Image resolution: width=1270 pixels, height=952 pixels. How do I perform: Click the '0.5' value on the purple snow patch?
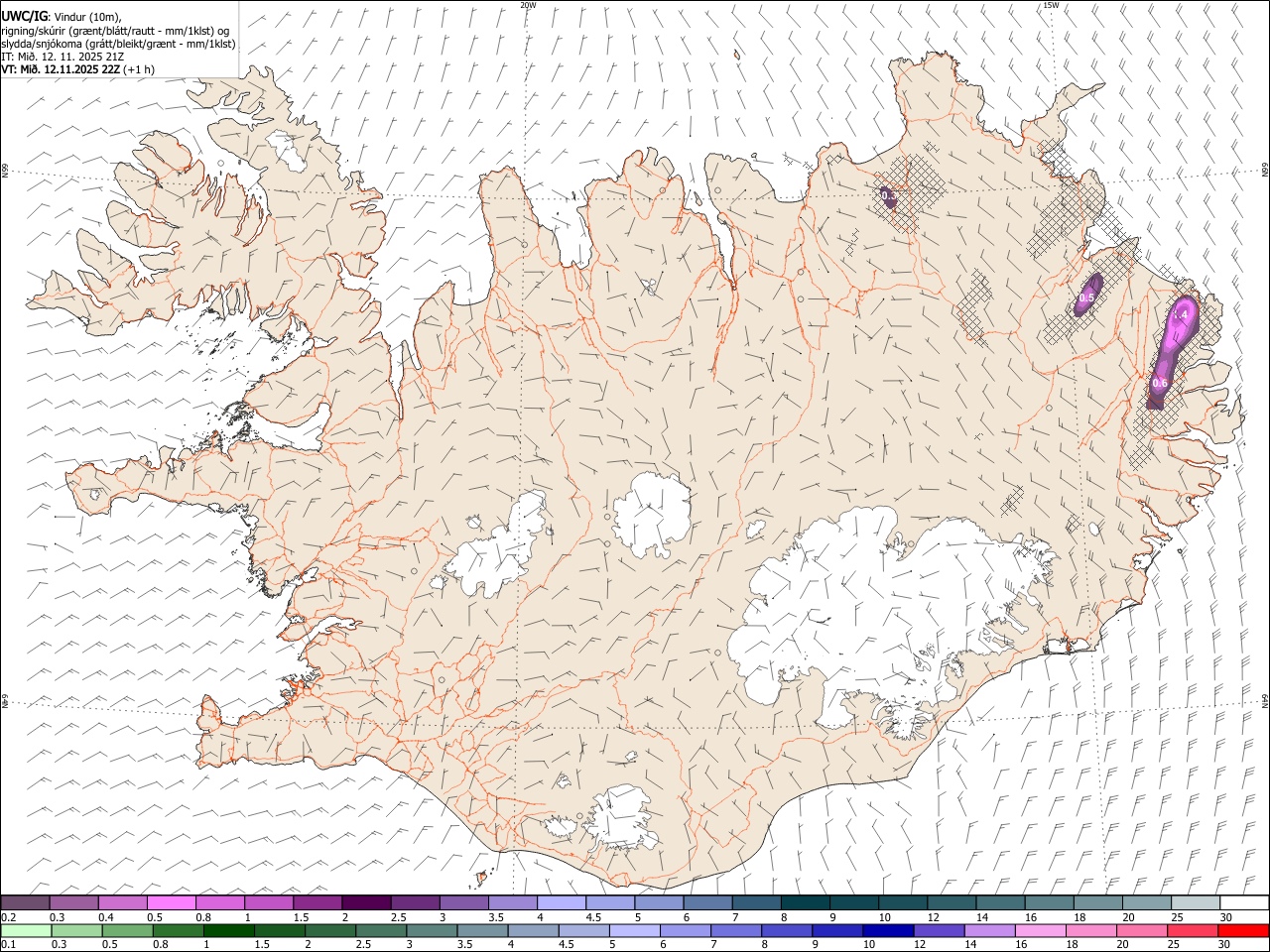click(x=1086, y=297)
